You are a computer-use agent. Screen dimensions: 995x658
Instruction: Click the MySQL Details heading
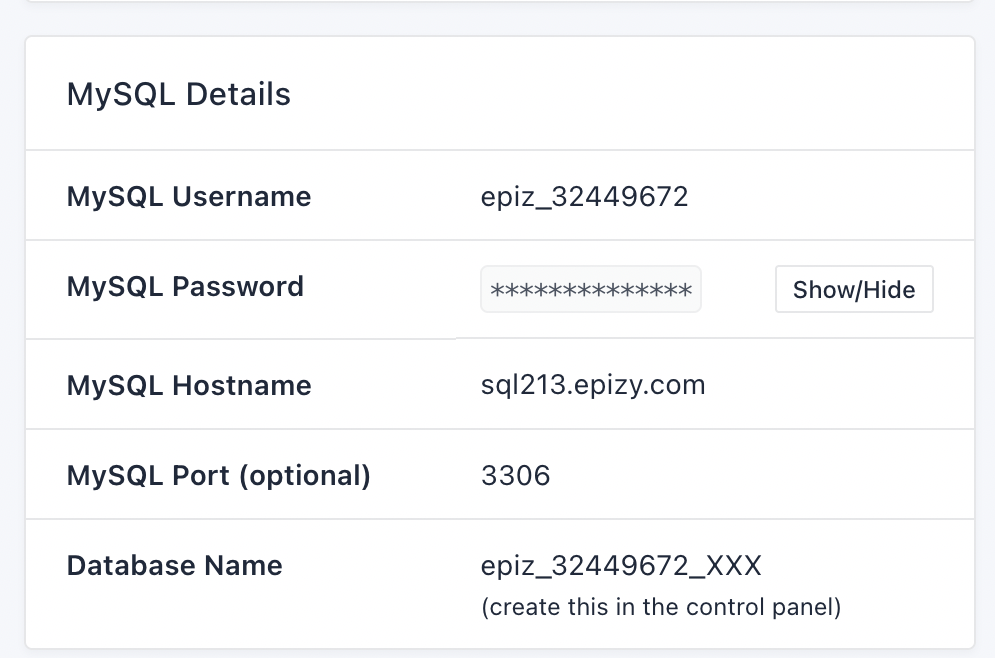(x=178, y=95)
